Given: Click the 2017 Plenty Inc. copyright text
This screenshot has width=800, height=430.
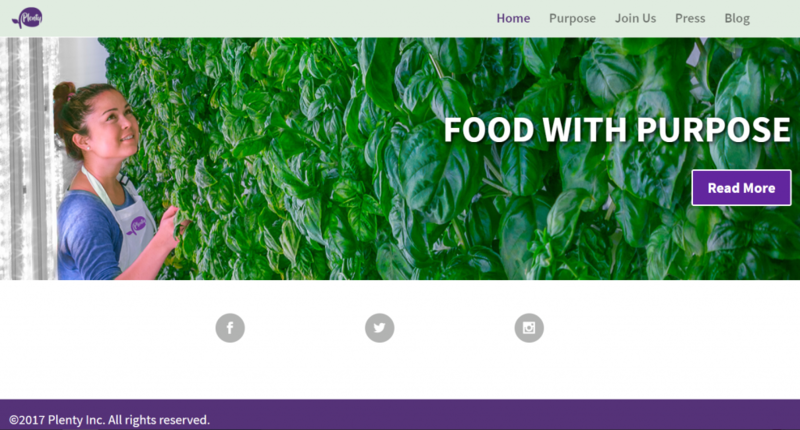Looking at the screenshot, I should pos(109,420).
